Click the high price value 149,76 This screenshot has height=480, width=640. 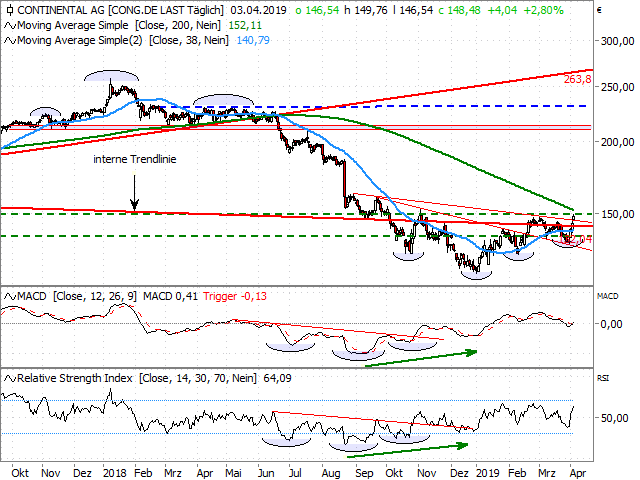click(371, 10)
